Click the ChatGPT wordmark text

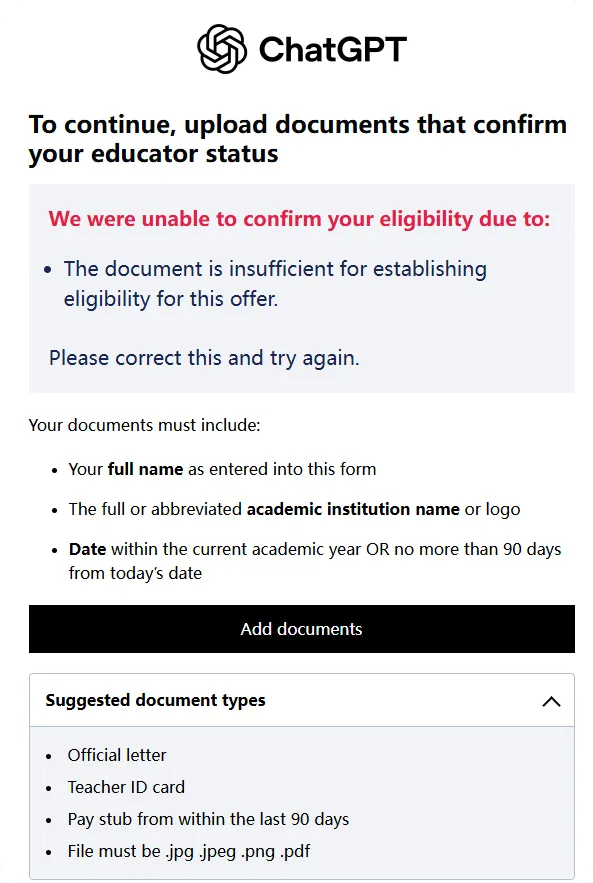pos(332,50)
